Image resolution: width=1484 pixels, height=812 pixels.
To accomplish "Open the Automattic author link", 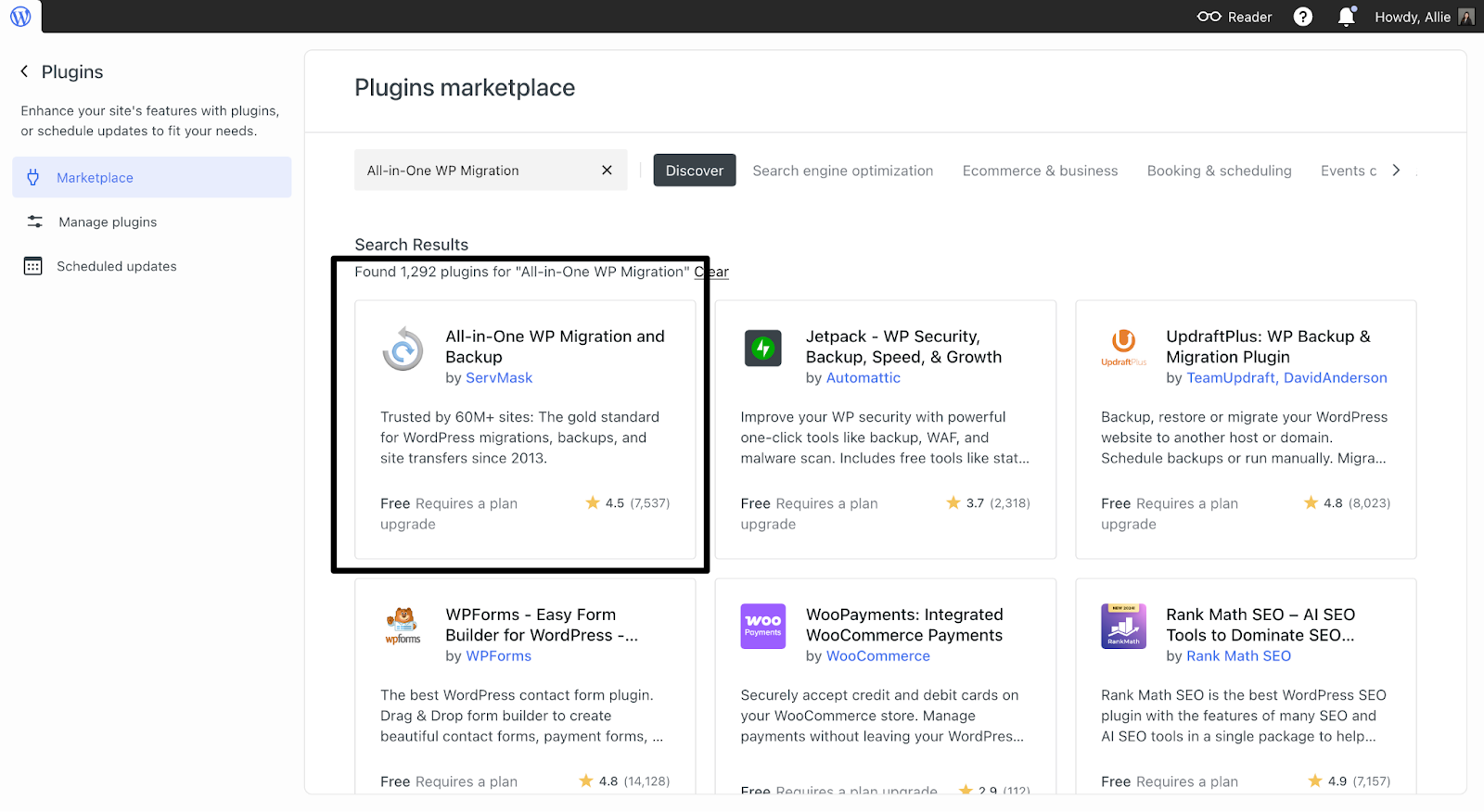I will click(864, 378).
